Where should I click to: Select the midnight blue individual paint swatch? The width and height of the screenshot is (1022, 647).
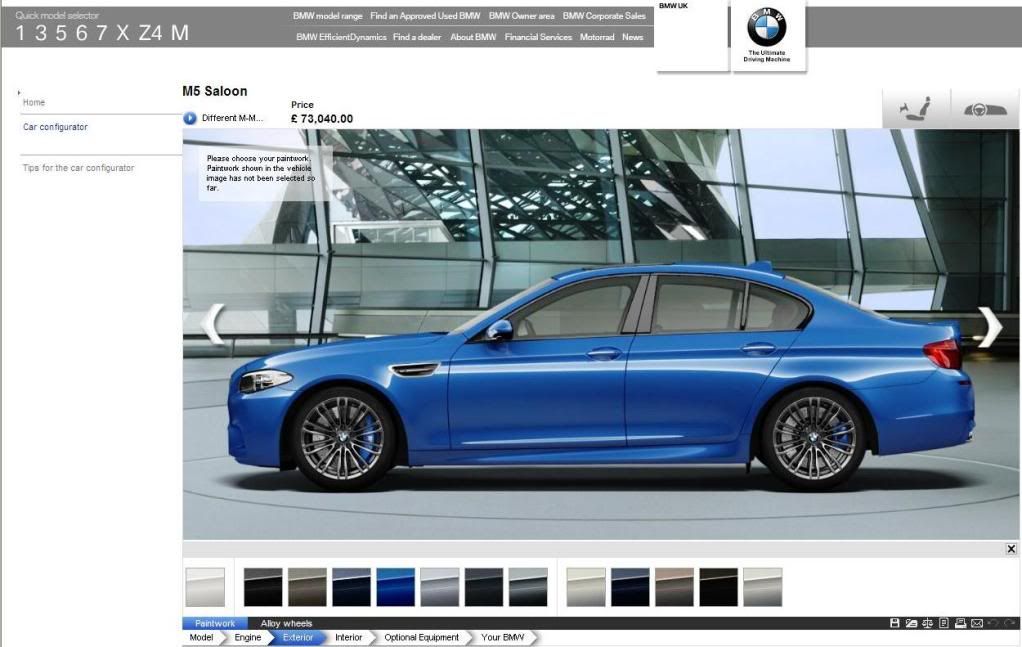(x=630, y=587)
